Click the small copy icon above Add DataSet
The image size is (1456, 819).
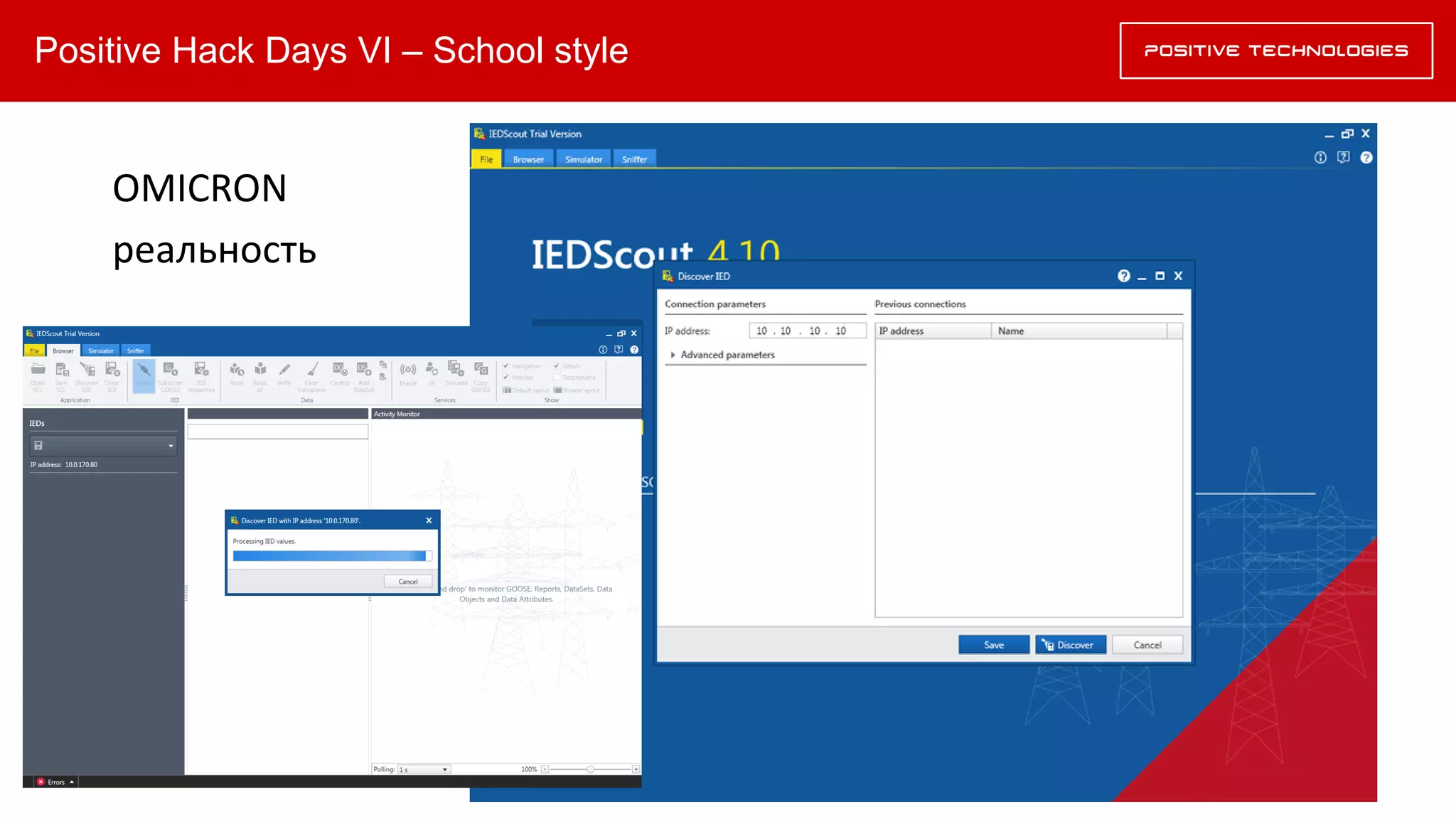coord(383,365)
